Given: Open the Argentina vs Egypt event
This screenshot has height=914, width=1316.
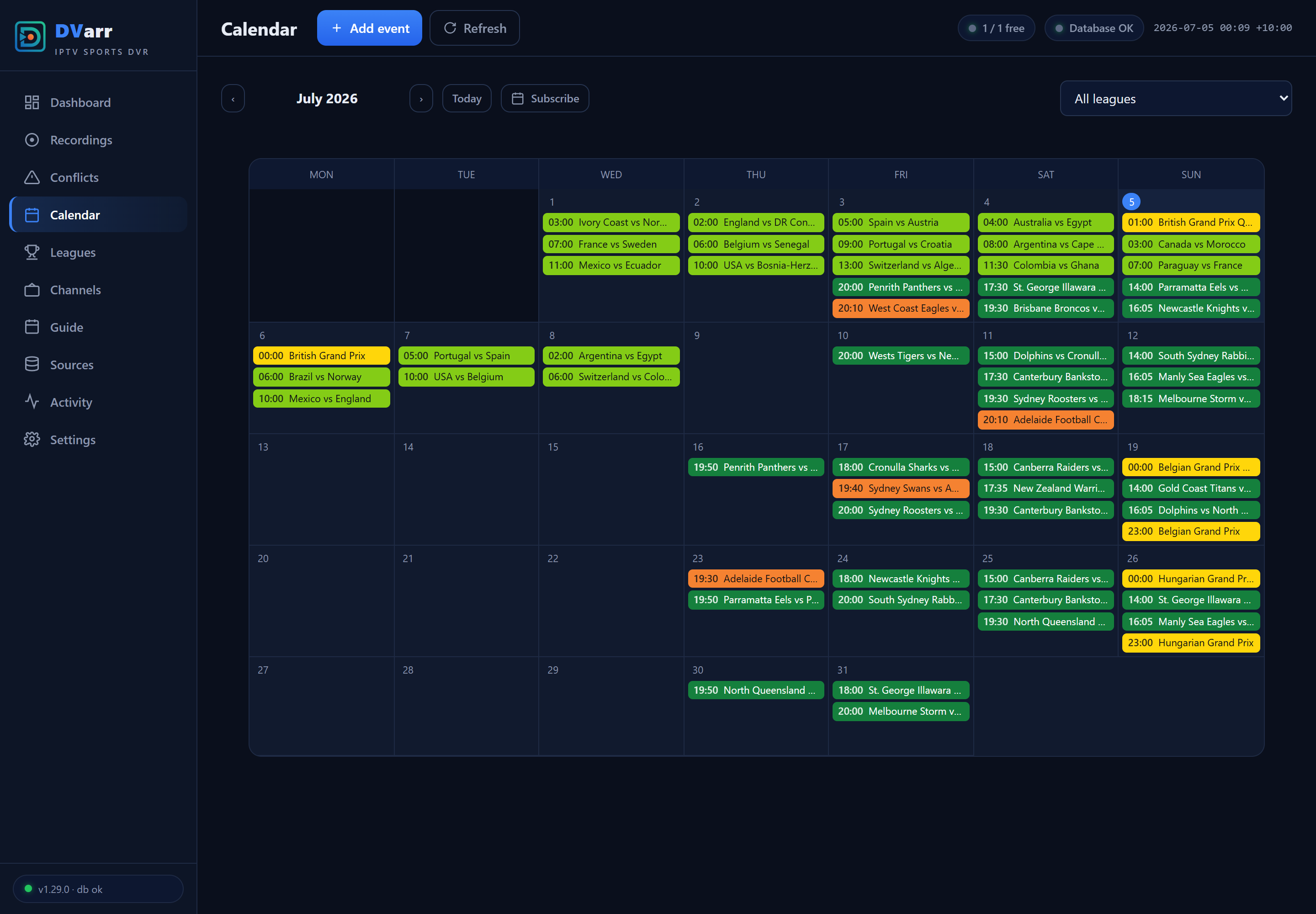Looking at the screenshot, I should 611,356.
